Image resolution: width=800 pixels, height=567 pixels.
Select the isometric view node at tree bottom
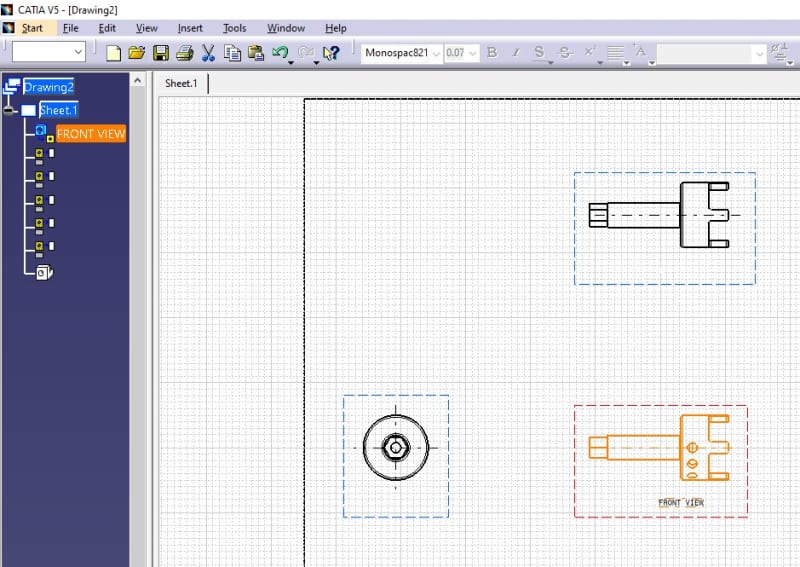tap(44, 273)
